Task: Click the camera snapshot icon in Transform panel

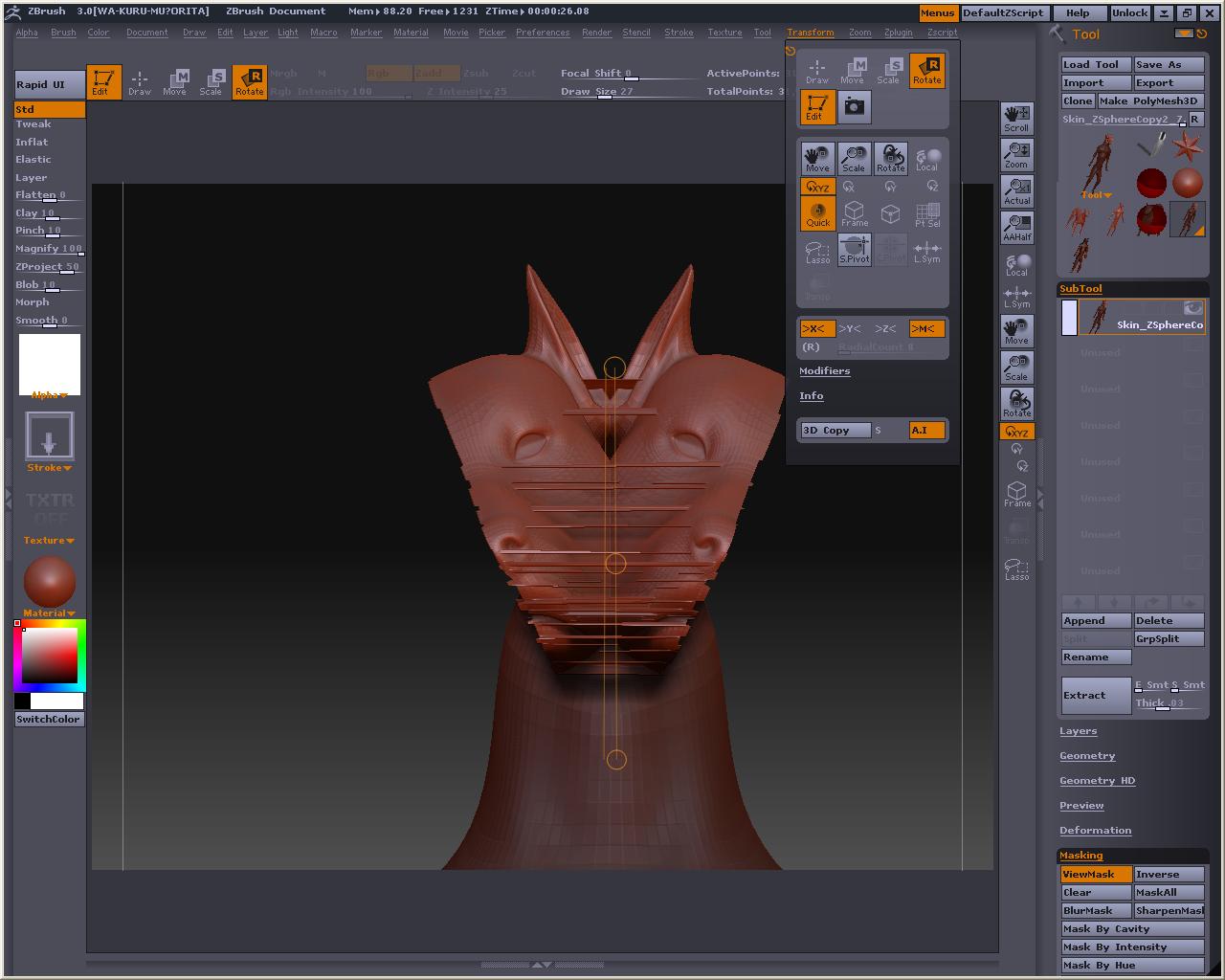Action: coord(854,107)
